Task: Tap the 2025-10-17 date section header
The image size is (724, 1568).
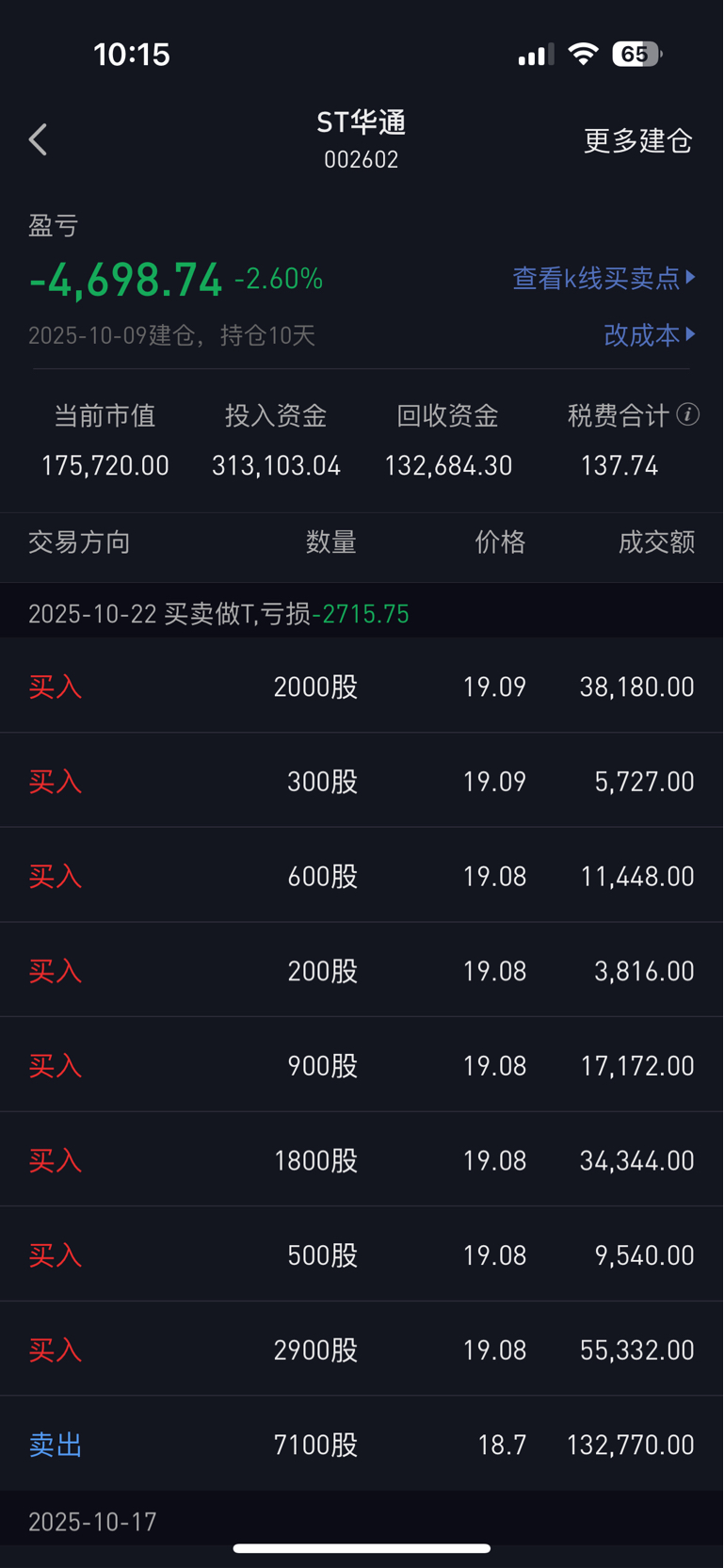Action: (92, 1522)
